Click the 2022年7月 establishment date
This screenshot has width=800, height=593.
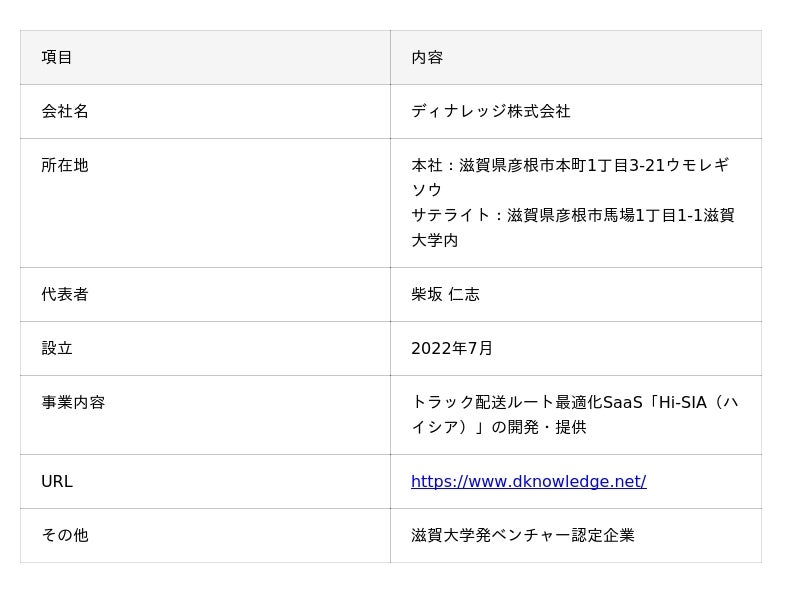pos(452,349)
